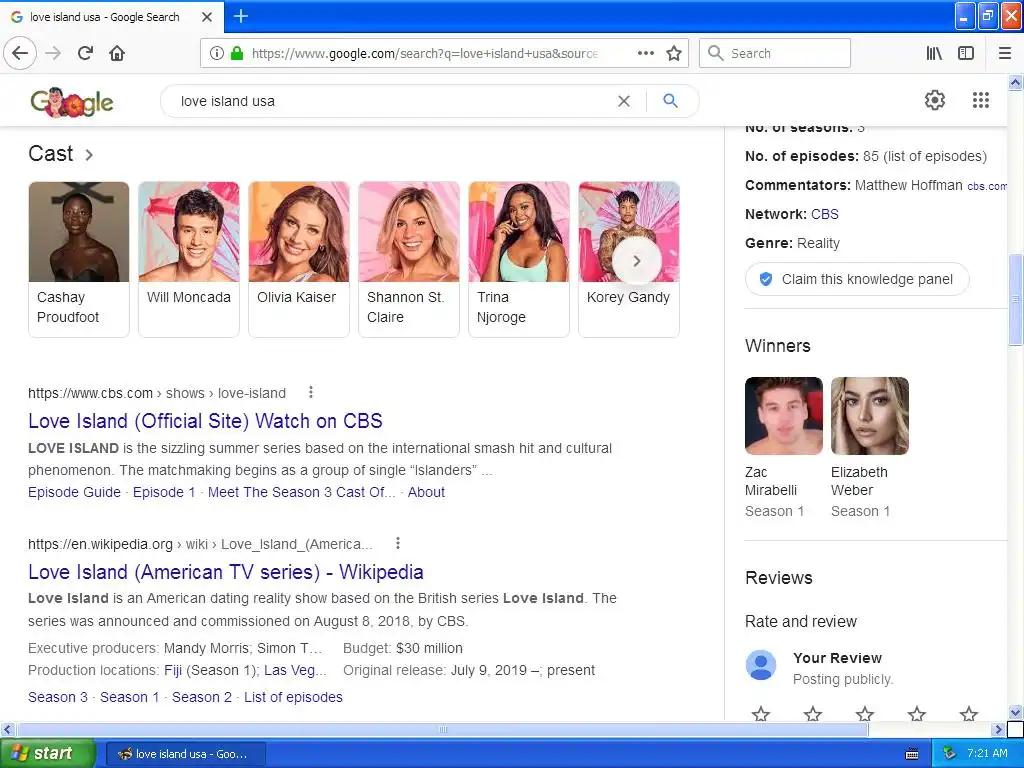Bookmark this page with the star icon
The height and width of the screenshot is (768, 1024).
(x=674, y=53)
